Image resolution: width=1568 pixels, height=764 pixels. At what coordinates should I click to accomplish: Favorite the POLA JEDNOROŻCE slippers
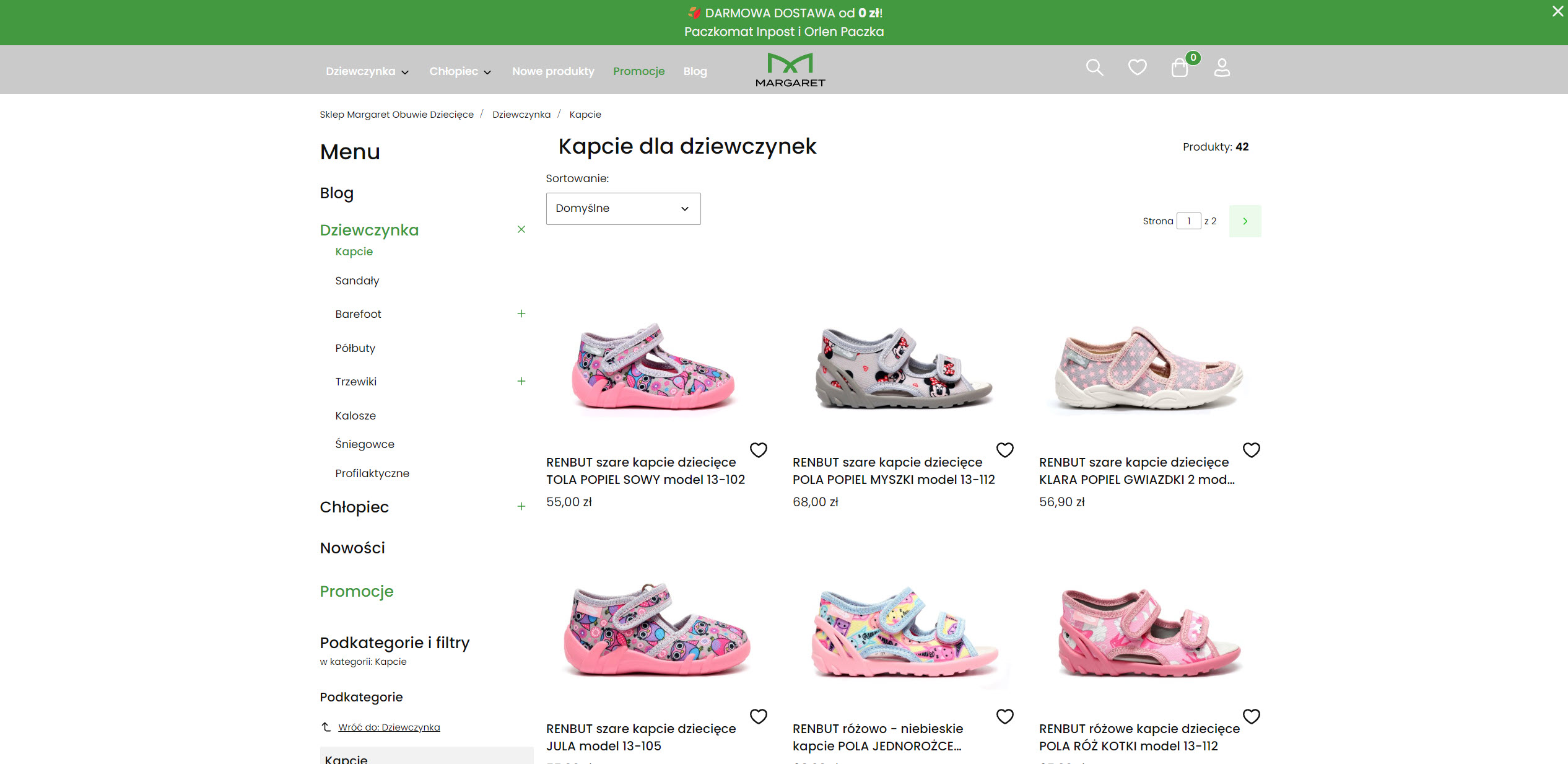coord(1005,716)
